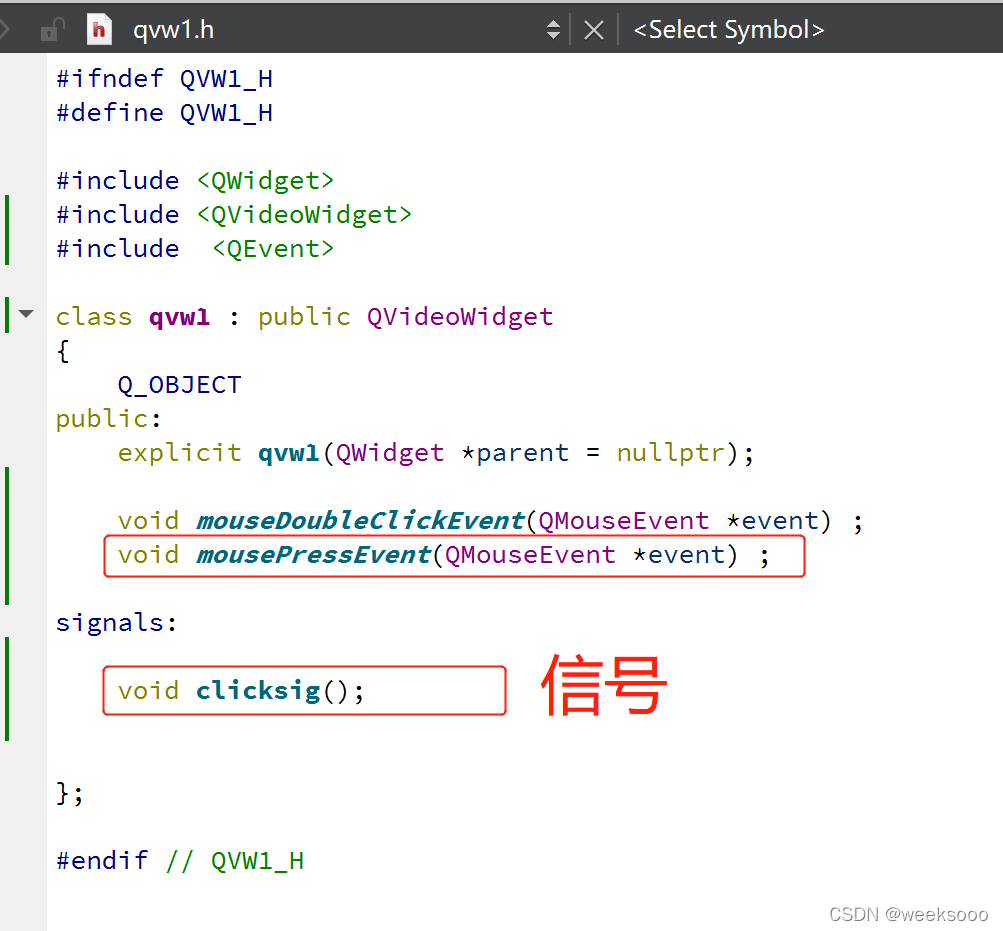Click the #endif // QVW1_H line

(x=180, y=861)
